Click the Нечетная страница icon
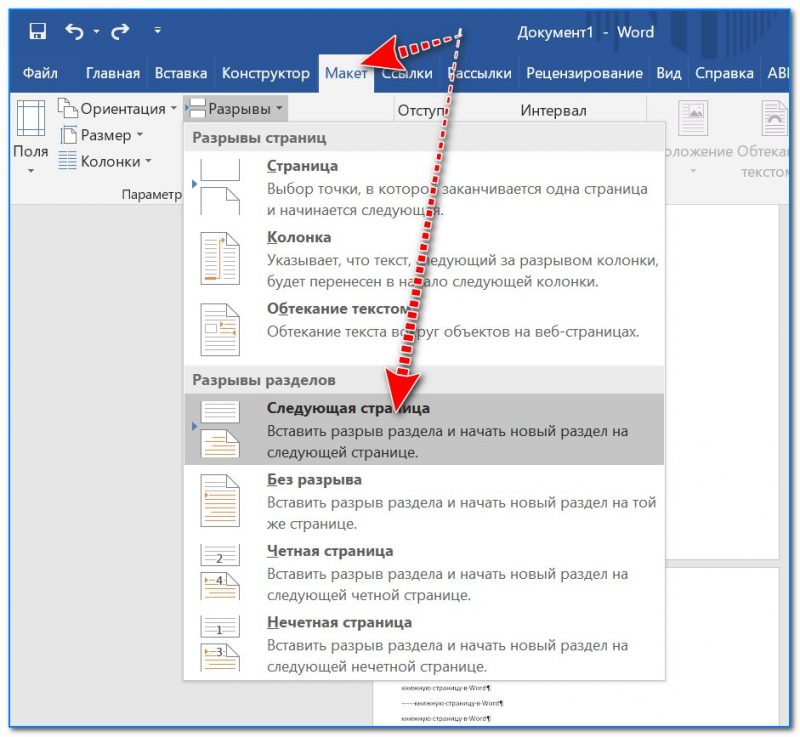Image resolution: width=800 pixels, height=737 pixels. coord(220,643)
